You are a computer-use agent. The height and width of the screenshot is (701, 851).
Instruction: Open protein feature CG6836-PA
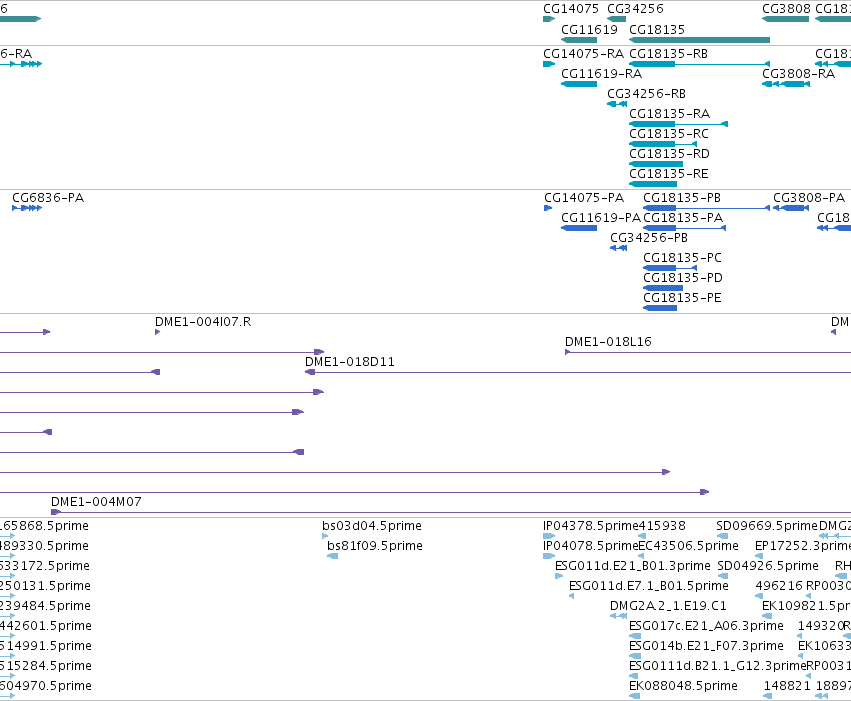point(27,208)
